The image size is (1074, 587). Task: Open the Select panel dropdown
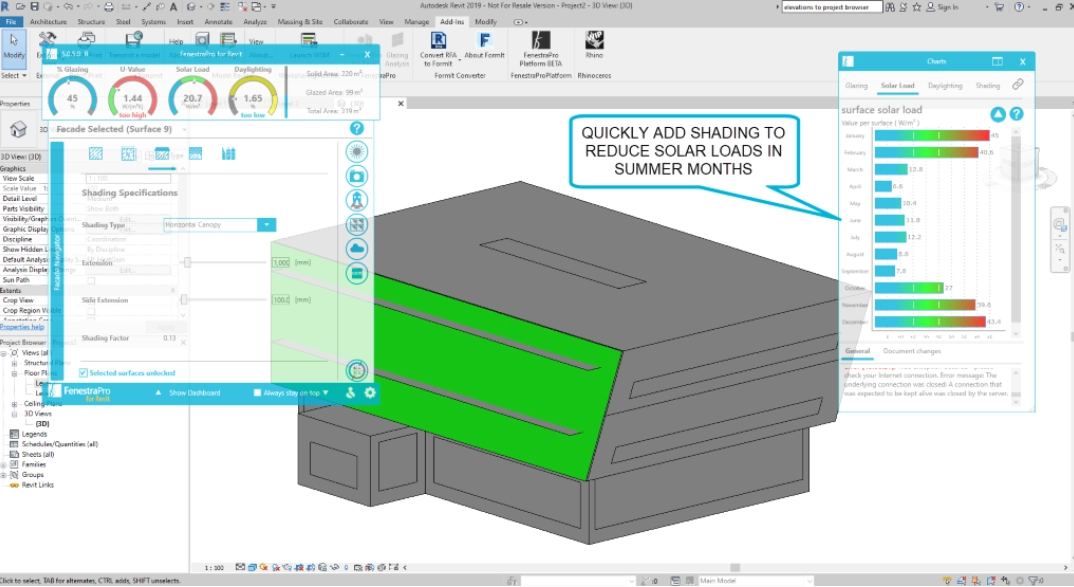click(14, 75)
